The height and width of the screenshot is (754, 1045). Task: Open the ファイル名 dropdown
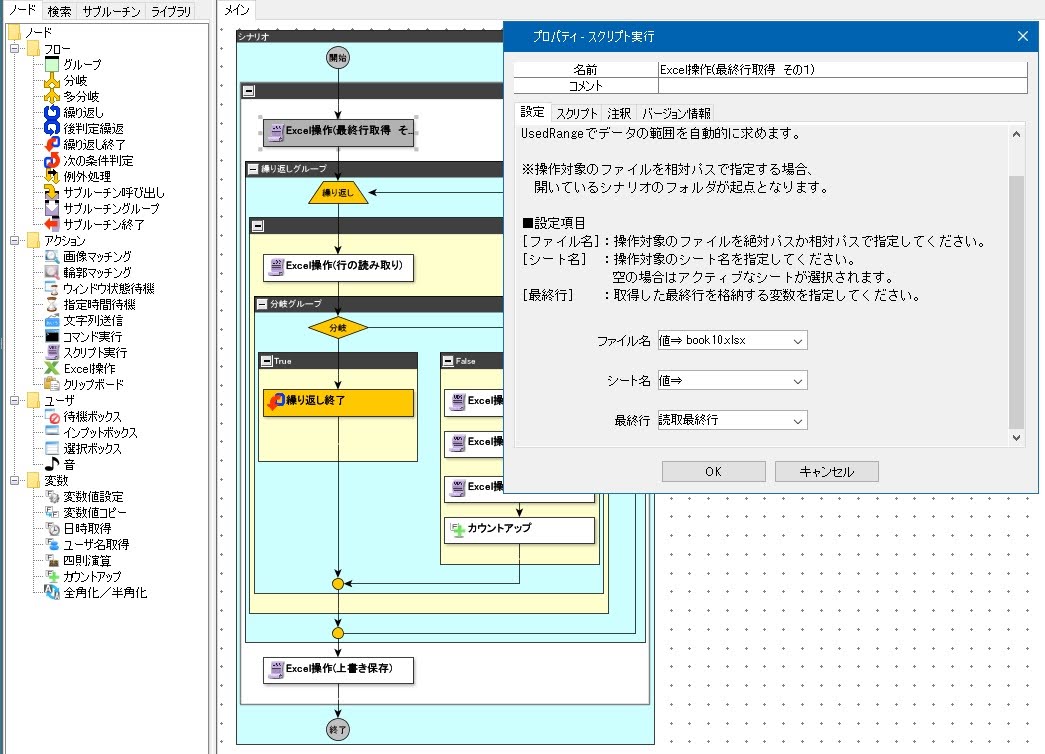point(798,341)
